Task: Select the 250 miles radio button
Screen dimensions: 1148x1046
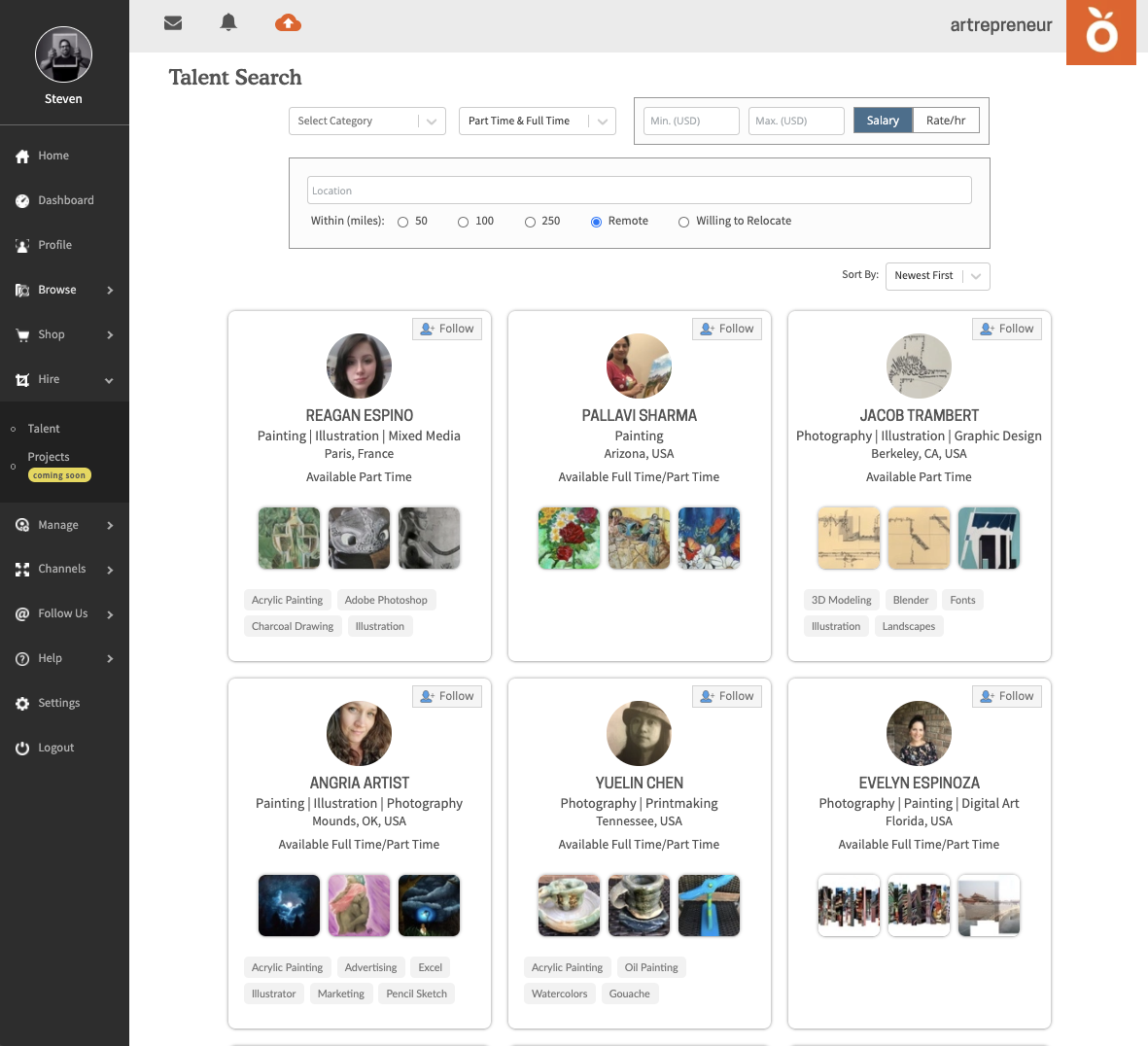Action: click(x=530, y=222)
